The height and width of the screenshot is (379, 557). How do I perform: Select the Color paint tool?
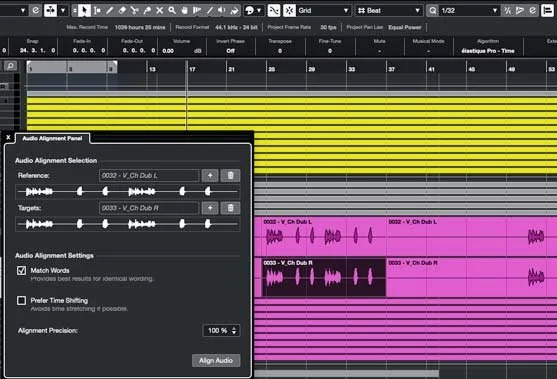(234, 11)
